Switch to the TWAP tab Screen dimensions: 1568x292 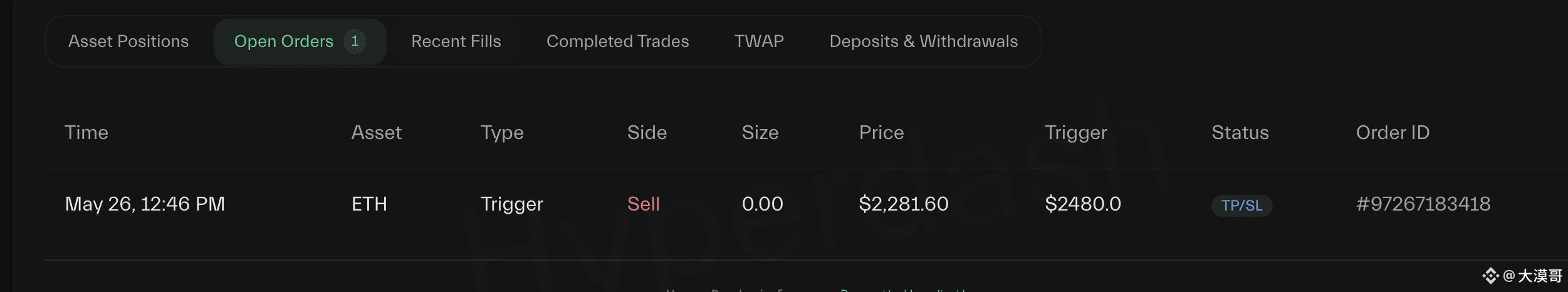tap(759, 41)
